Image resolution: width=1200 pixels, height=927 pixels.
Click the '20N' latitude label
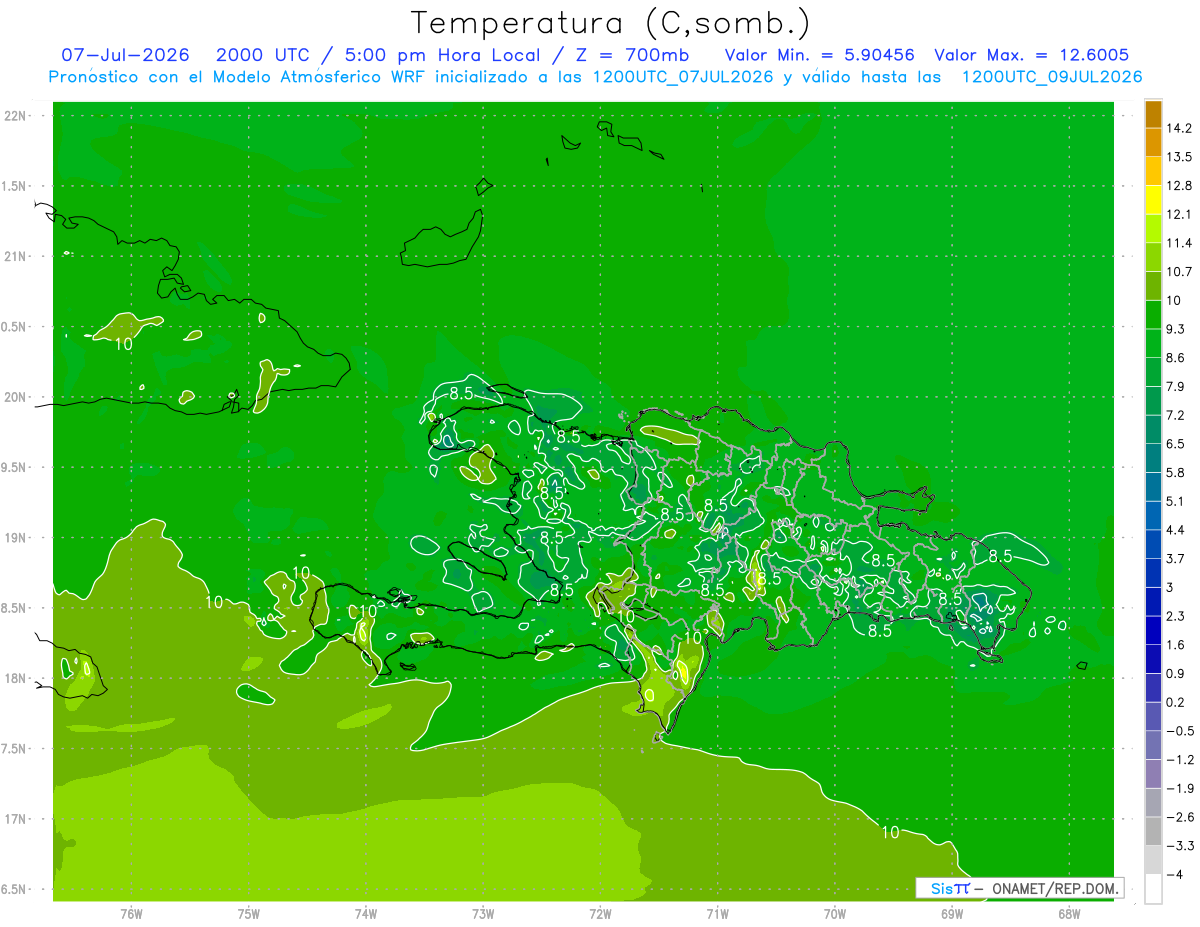(14, 397)
